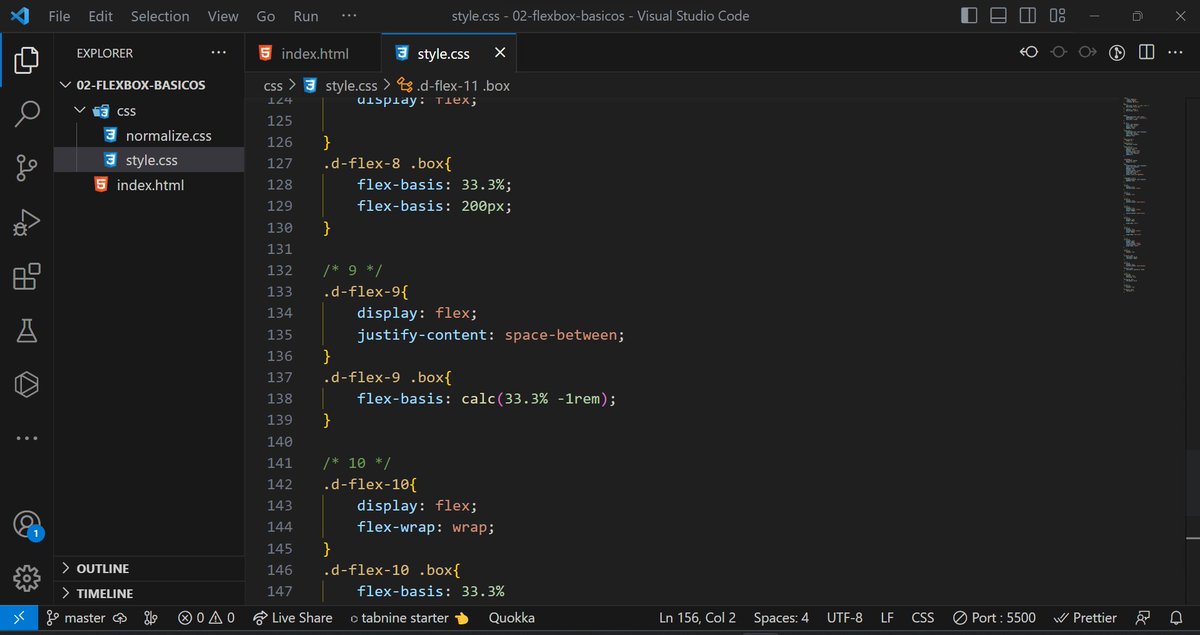1200x635 pixels.
Task: Open the Search view in the activity bar
Action: [27, 114]
